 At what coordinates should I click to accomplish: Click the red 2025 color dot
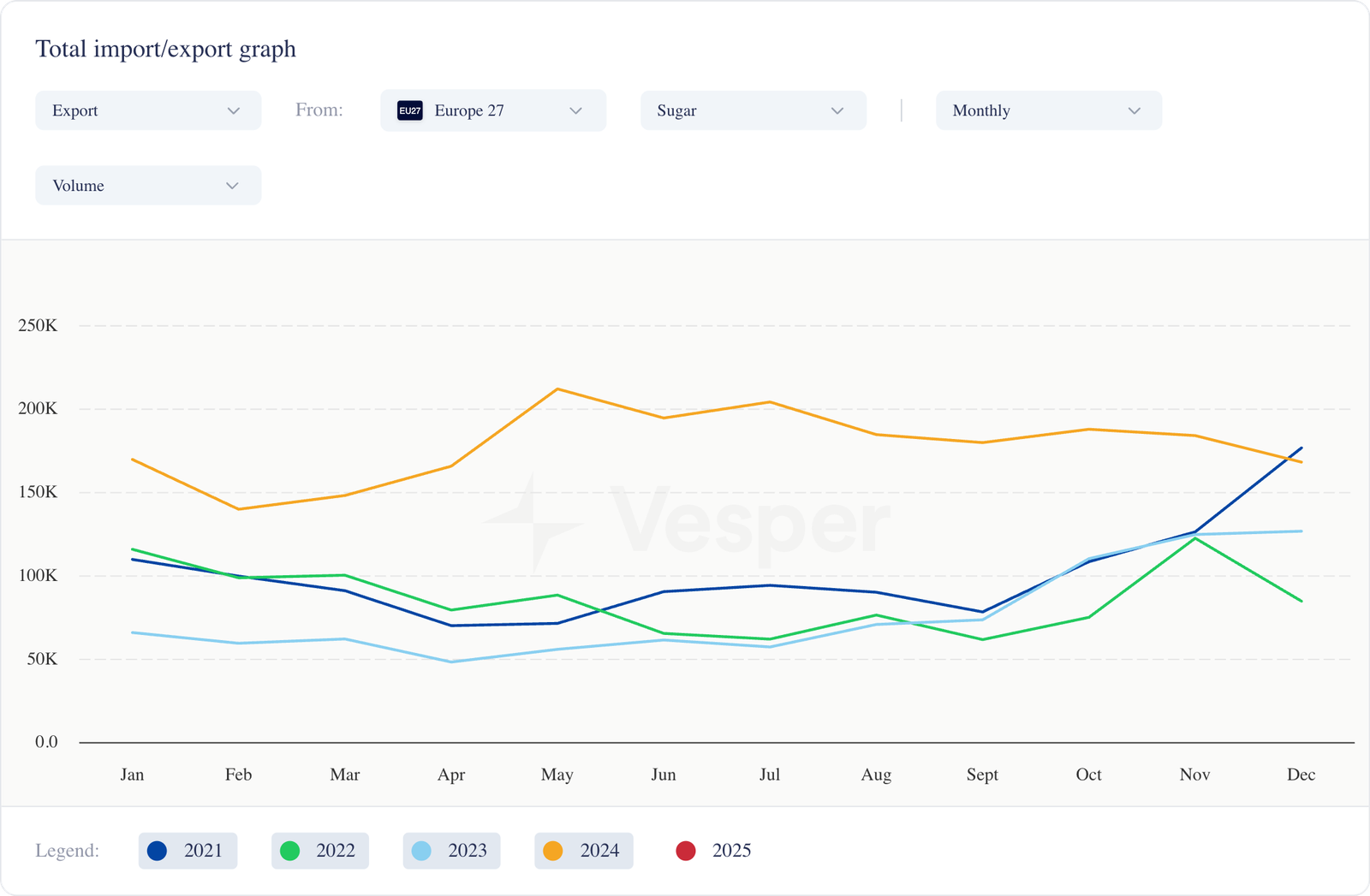tap(686, 851)
